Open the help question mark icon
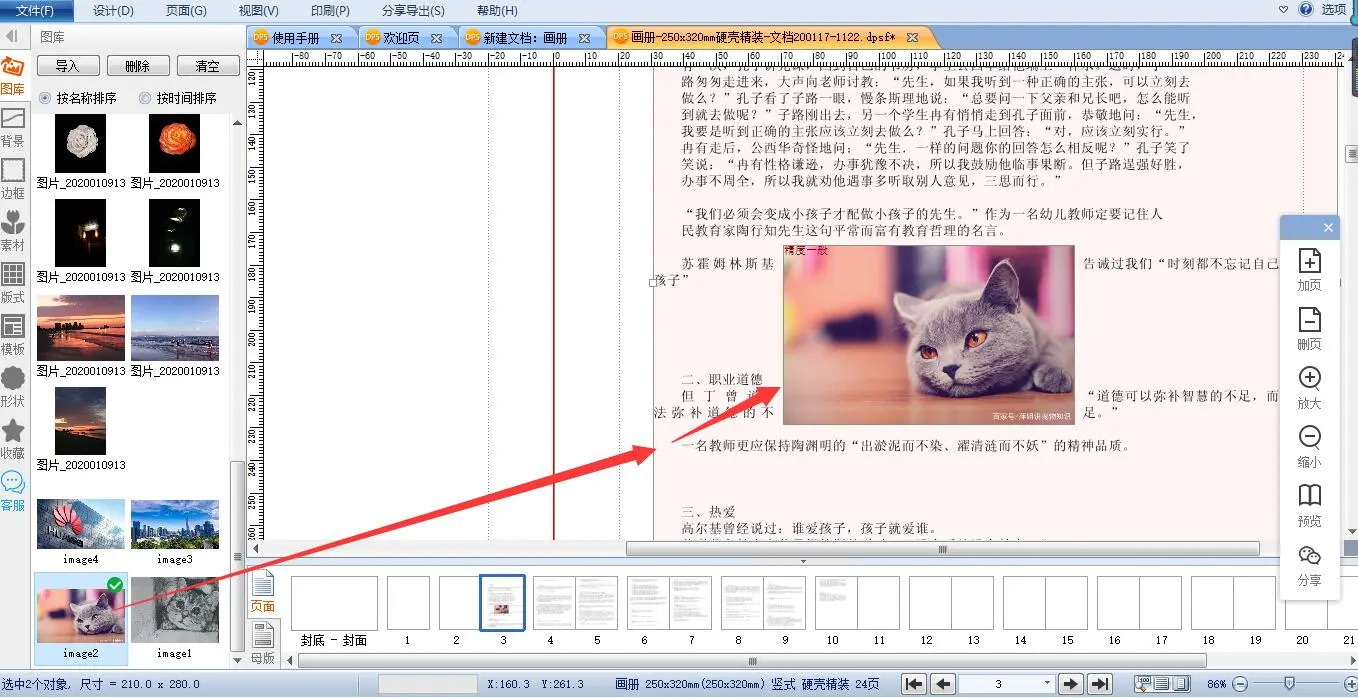Viewport: 1358px width, 698px height. click(x=1306, y=9)
